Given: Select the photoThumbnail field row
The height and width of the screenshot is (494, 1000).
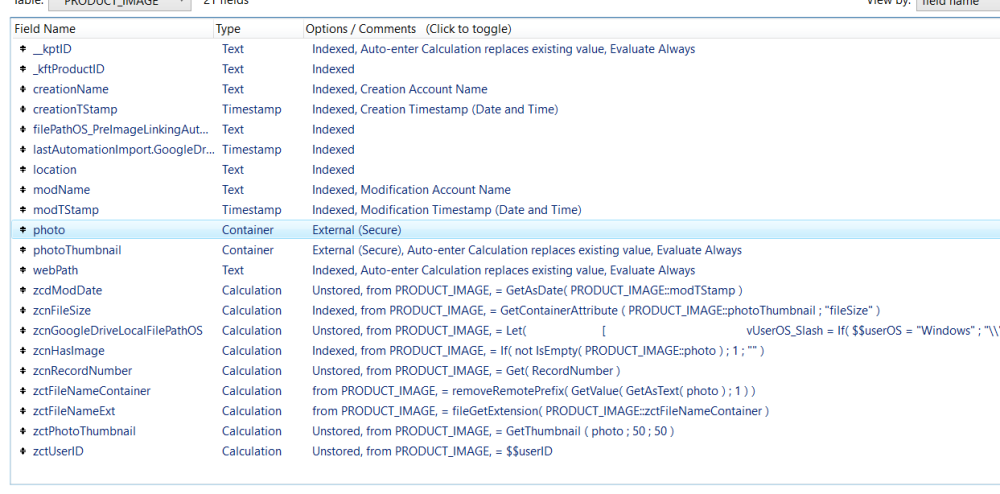Looking at the screenshot, I should (77, 250).
